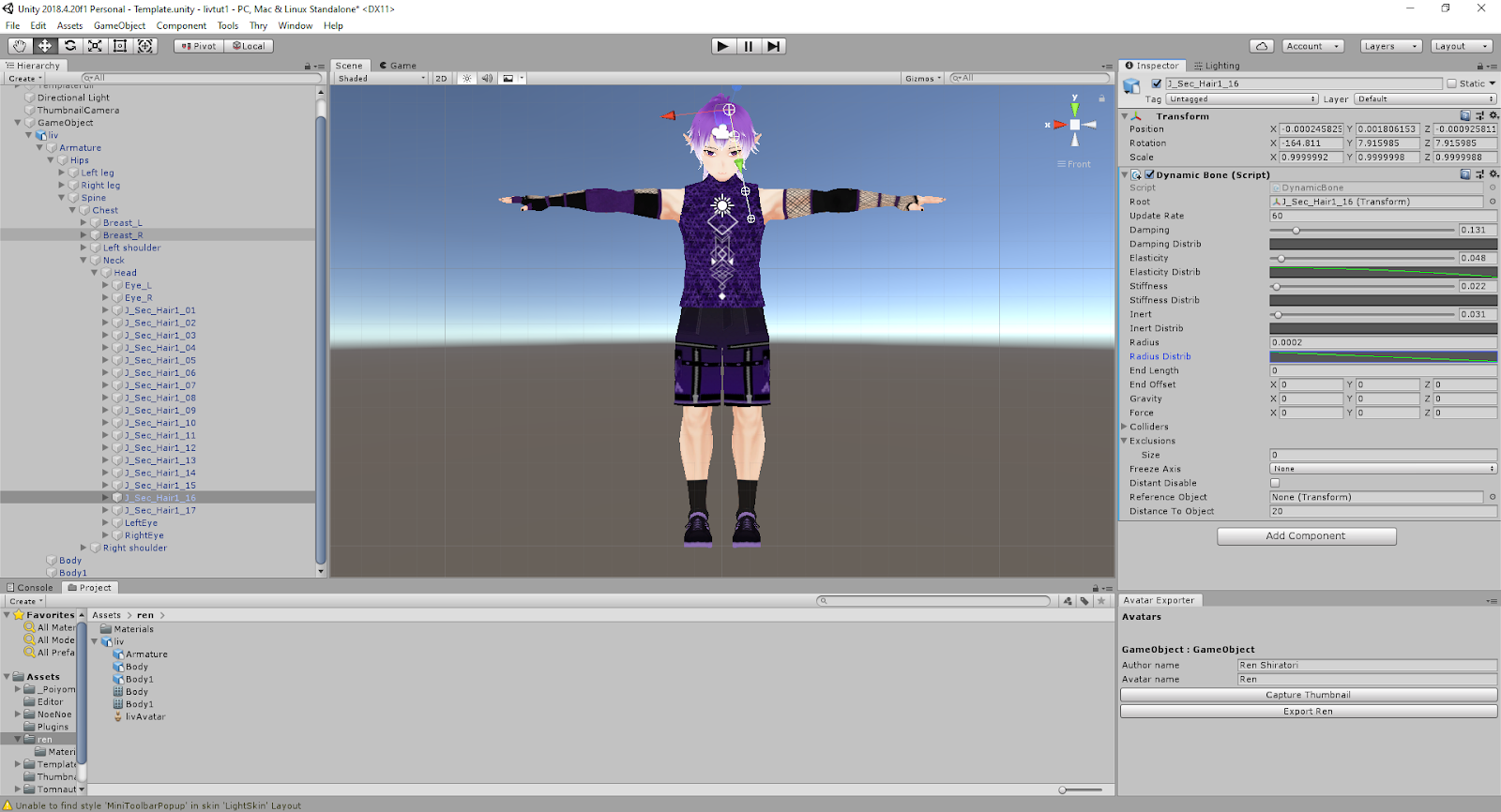Adjust the Stiffness slider
The width and height of the screenshot is (1501, 812).
pyautogui.click(x=1362, y=286)
